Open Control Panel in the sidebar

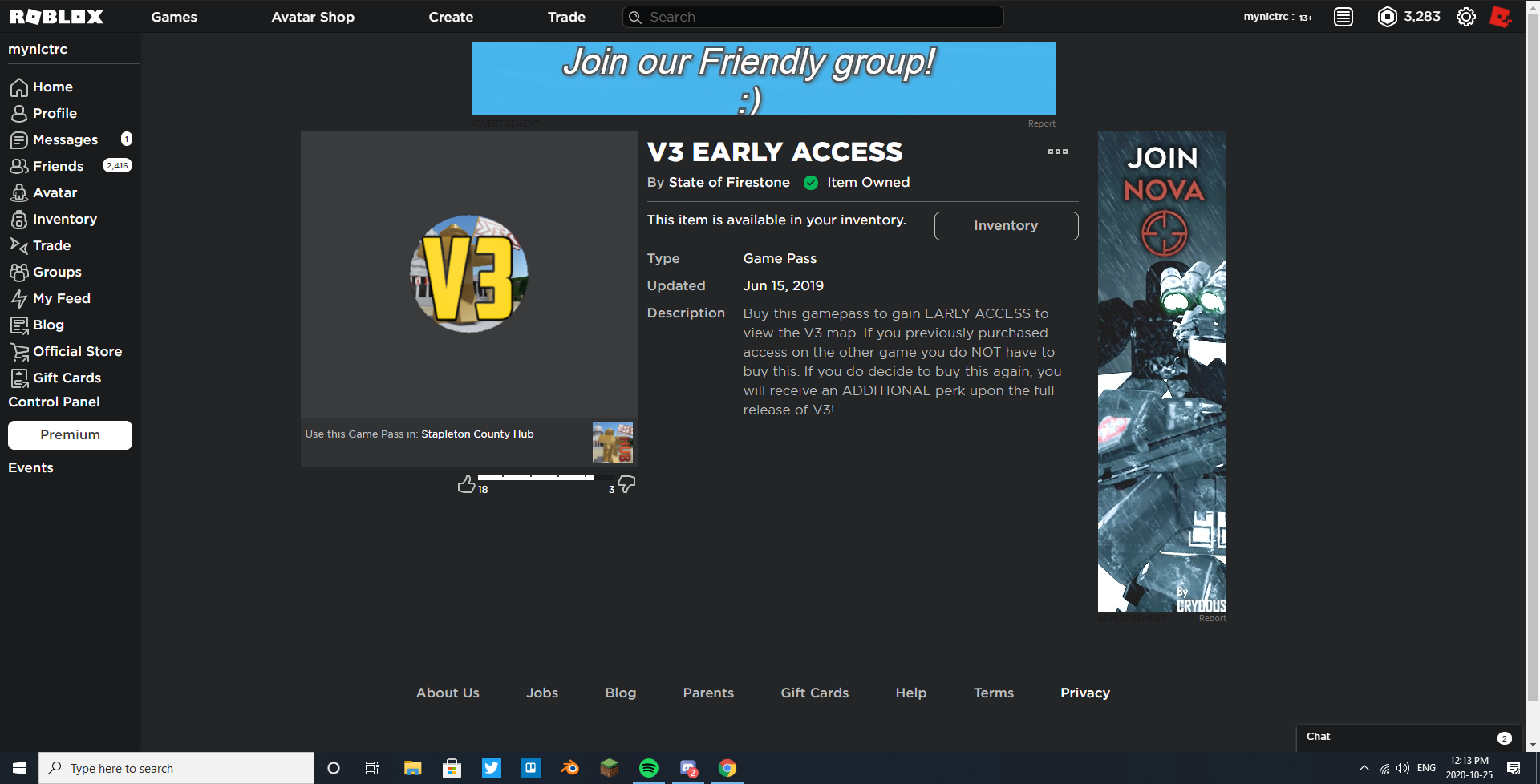click(x=54, y=402)
